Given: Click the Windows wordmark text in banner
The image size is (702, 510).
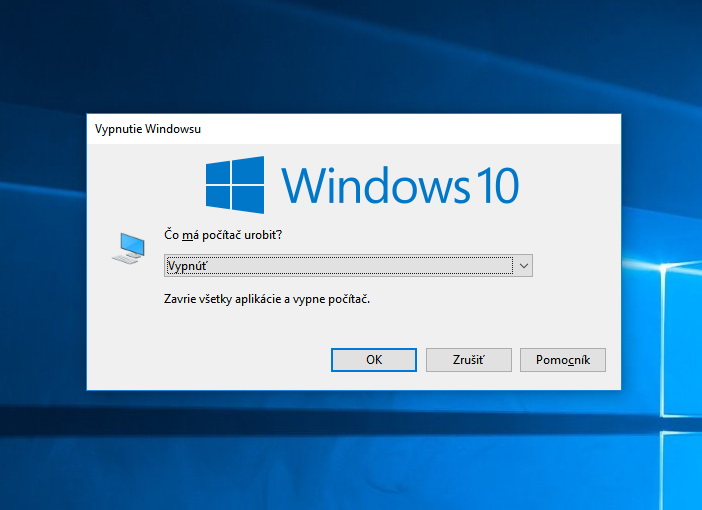Looking at the screenshot, I should click(375, 186).
